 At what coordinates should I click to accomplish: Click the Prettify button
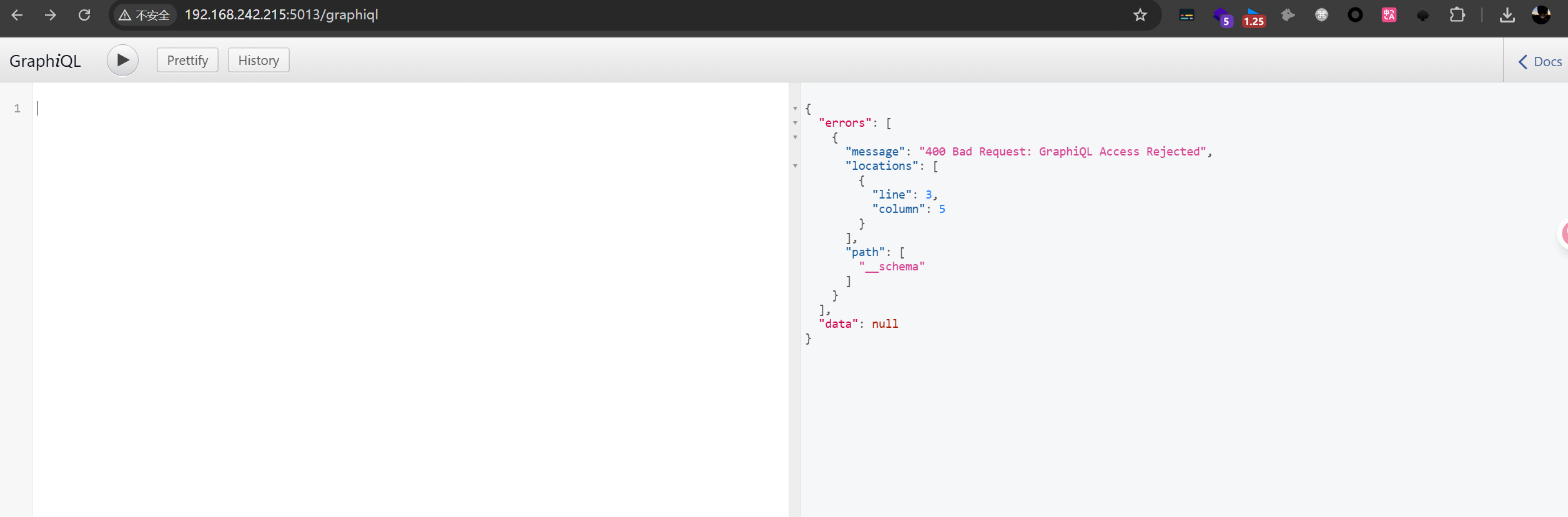[x=187, y=61]
